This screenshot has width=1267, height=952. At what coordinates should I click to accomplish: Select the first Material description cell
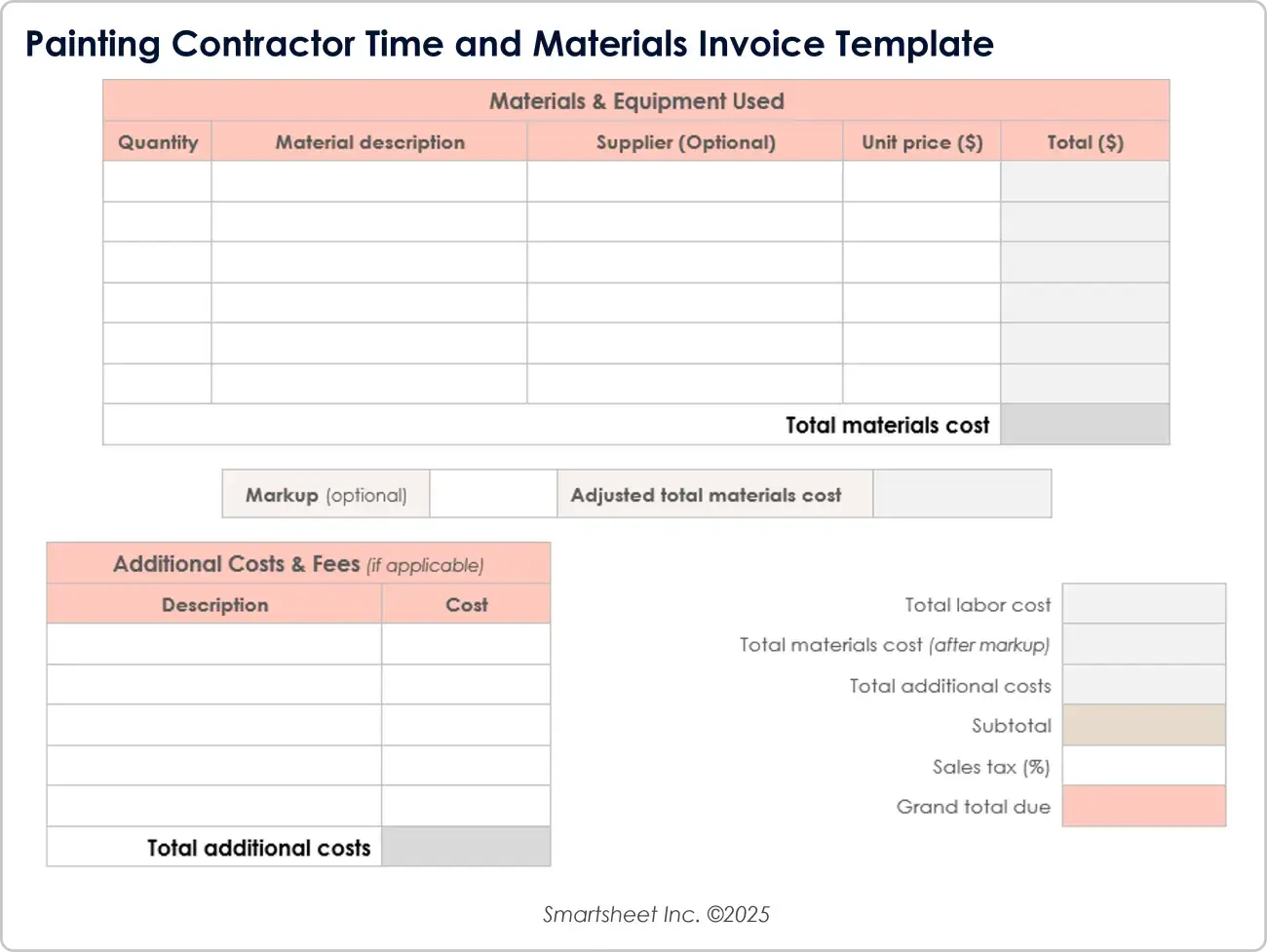point(369,181)
